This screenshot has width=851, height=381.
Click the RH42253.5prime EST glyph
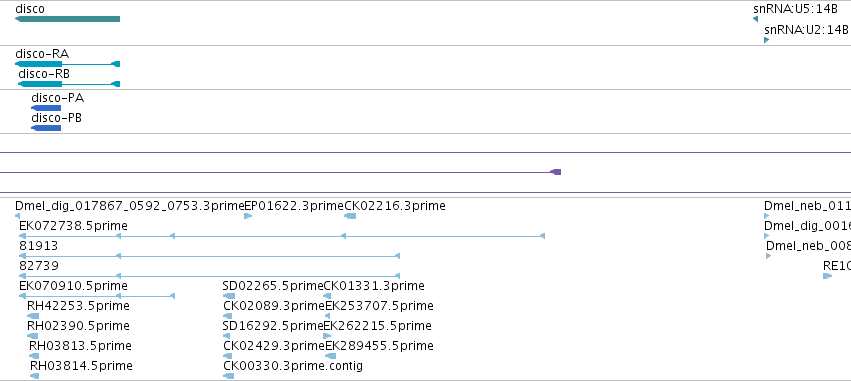(x=33, y=316)
